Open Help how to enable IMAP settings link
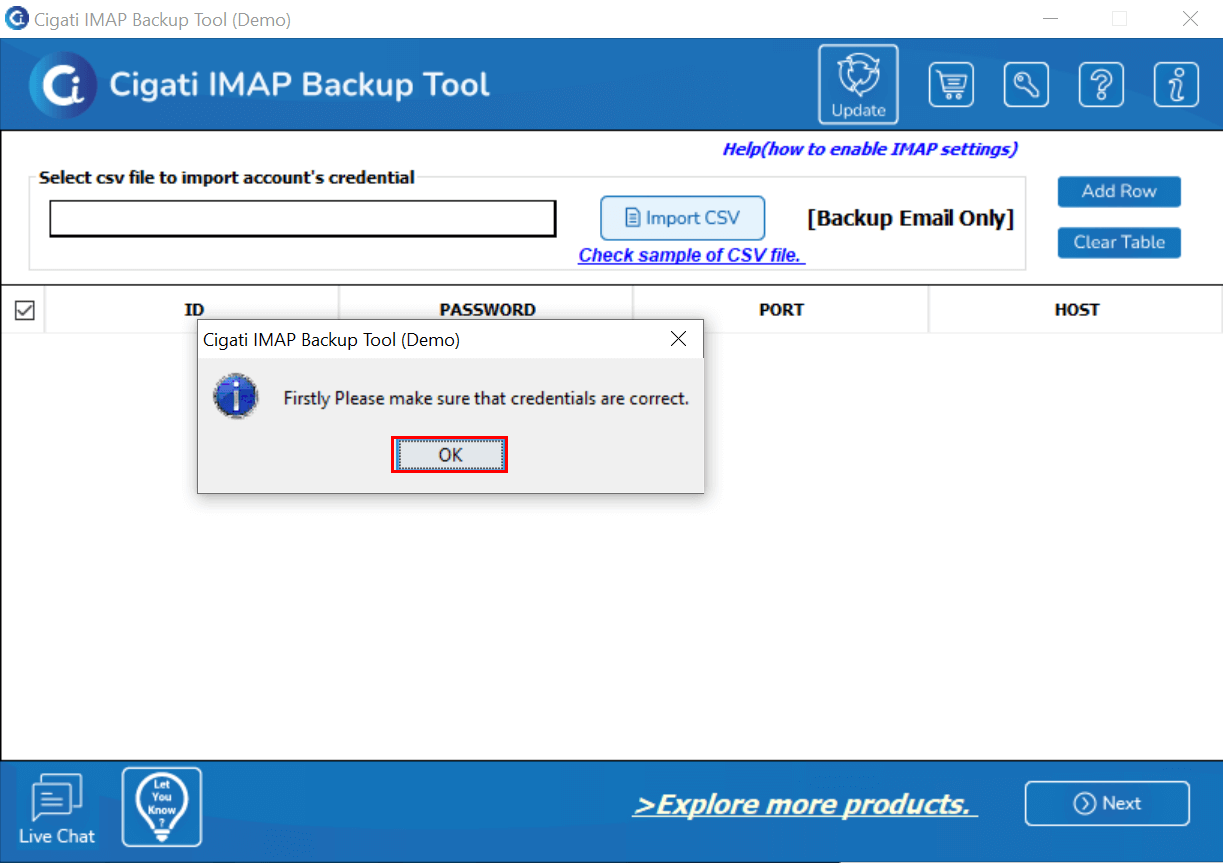The height and width of the screenshot is (863, 1223). pos(870,149)
